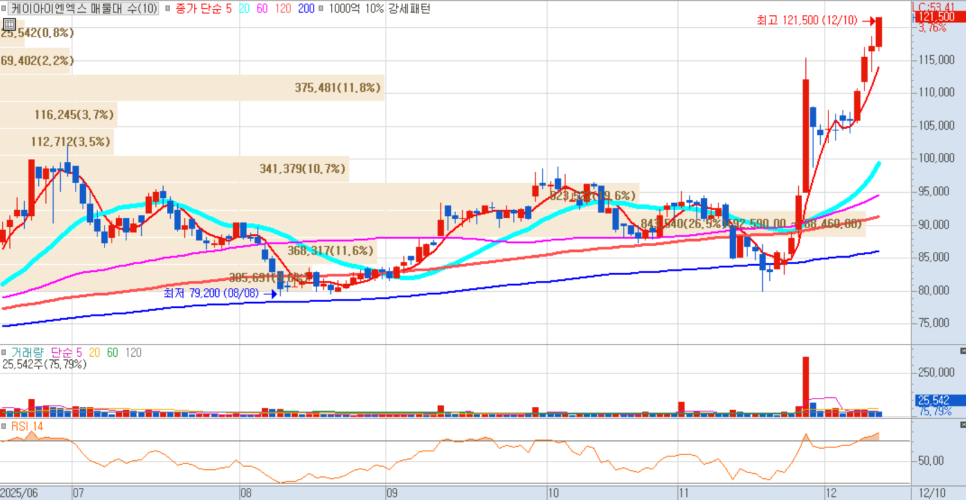The height and width of the screenshot is (500, 966).
Task: Click the 12/10 date label at bottom right
Action: [931, 493]
